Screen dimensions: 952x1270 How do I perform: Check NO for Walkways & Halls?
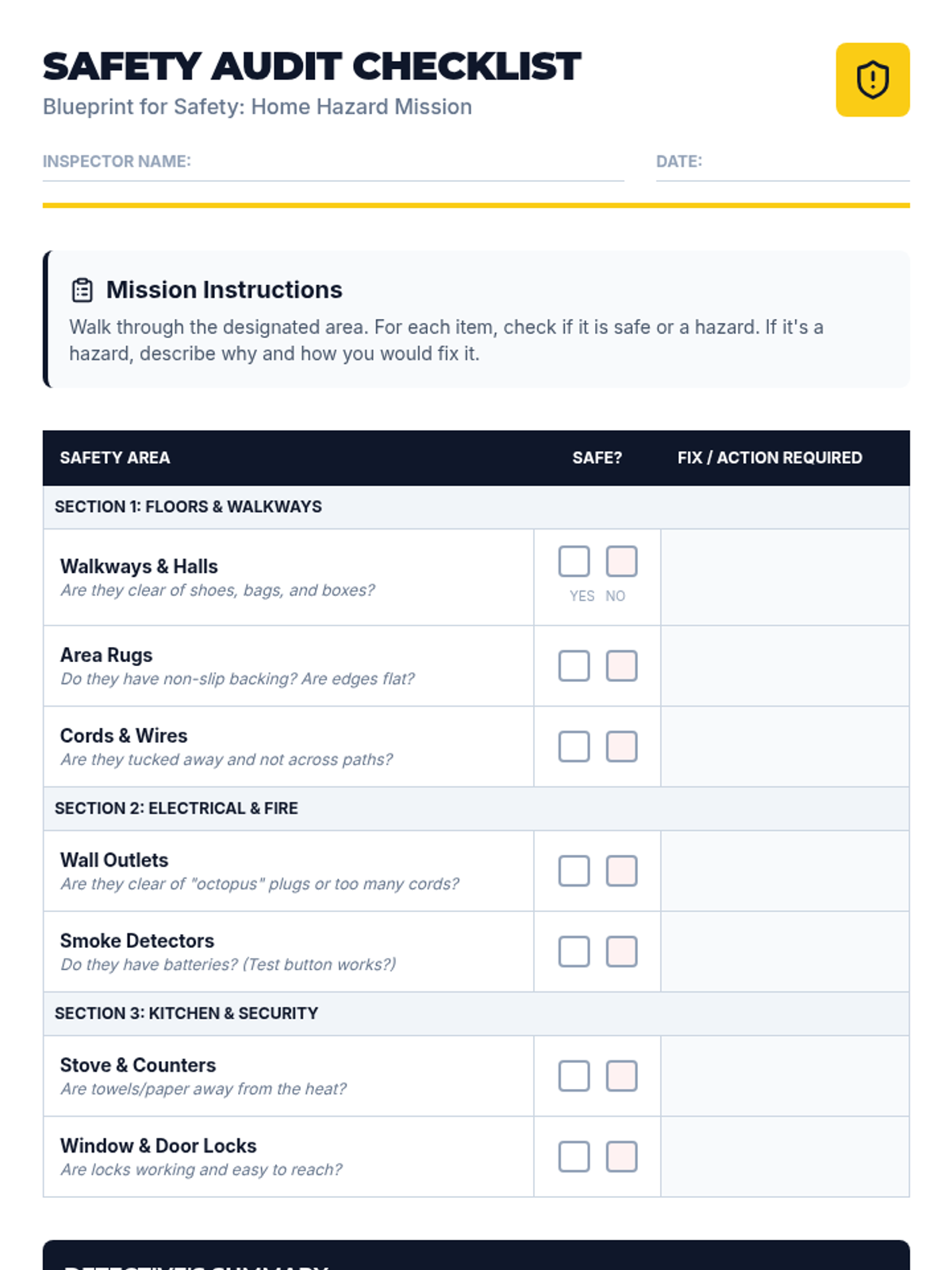click(621, 562)
